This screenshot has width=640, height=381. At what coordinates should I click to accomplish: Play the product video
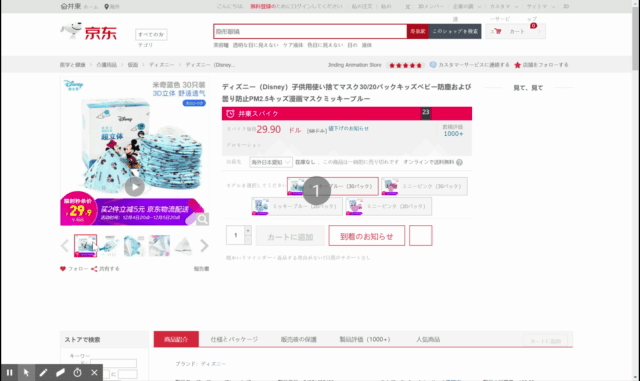click(x=134, y=187)
